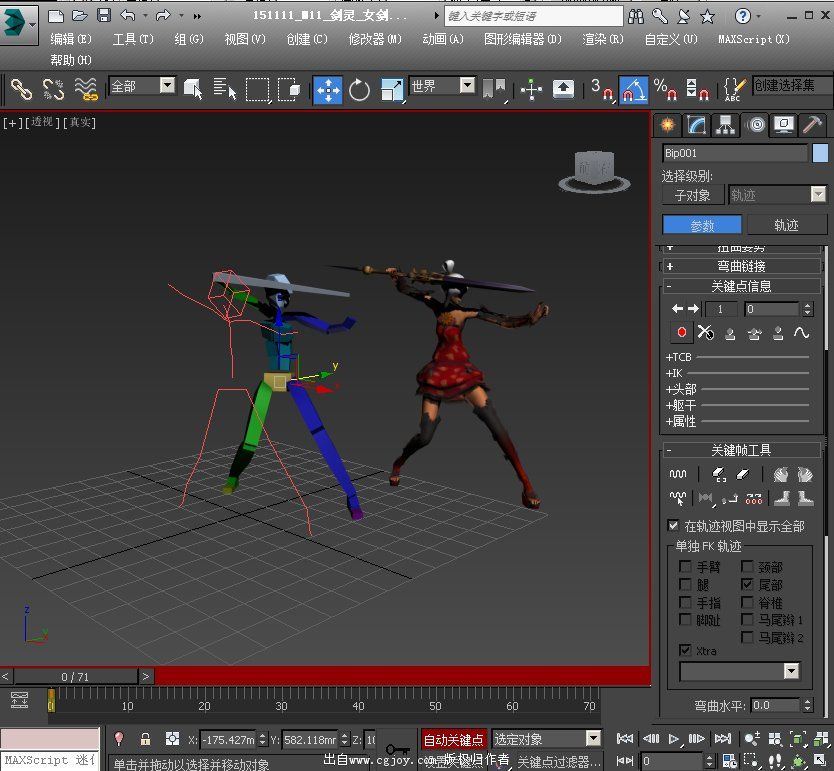Open the 修改器 menu
This screenshot has height=771, width=834.
point(374,39)
